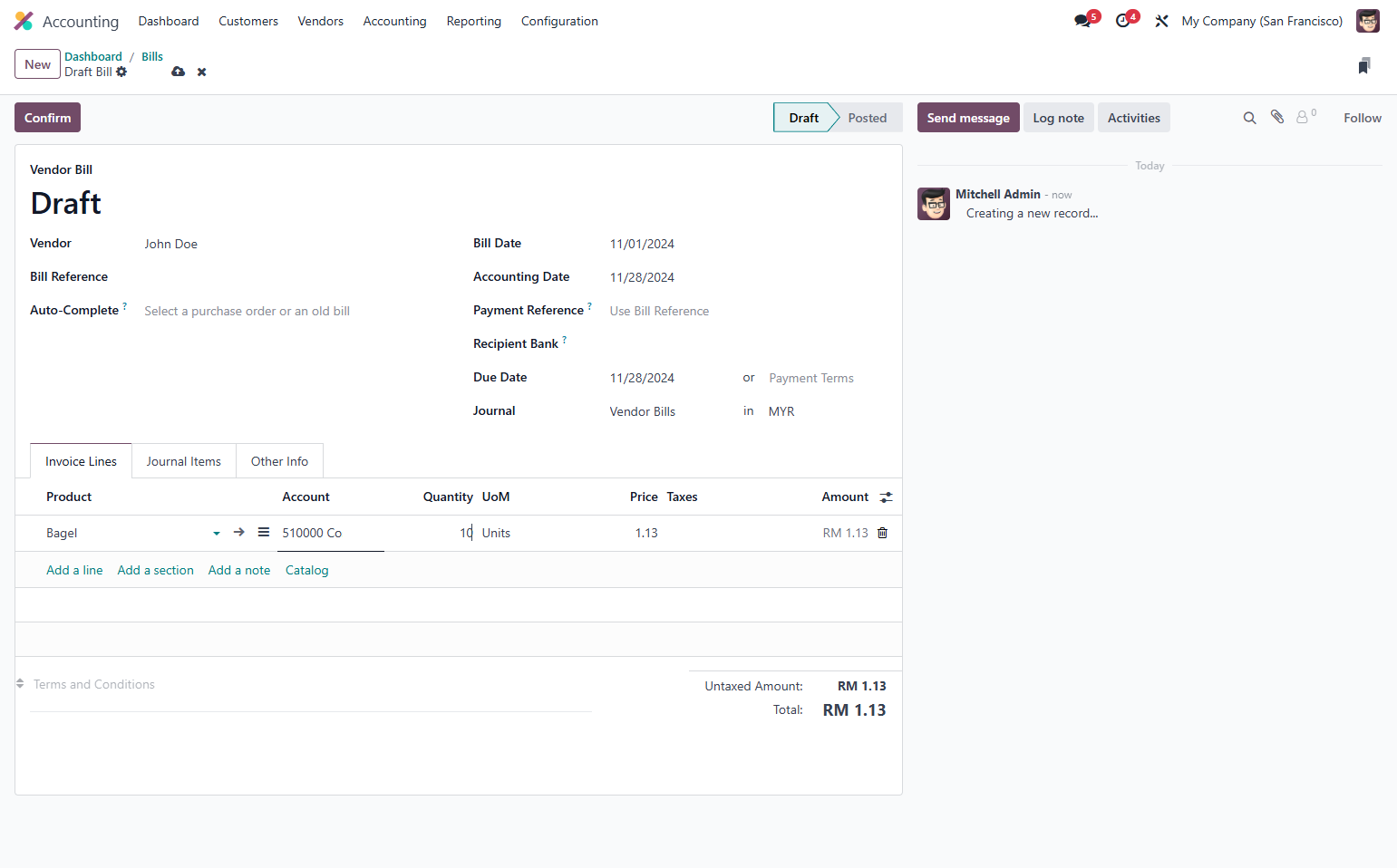Follow this document
1397x868 pixels.
tap(1363, 118)
